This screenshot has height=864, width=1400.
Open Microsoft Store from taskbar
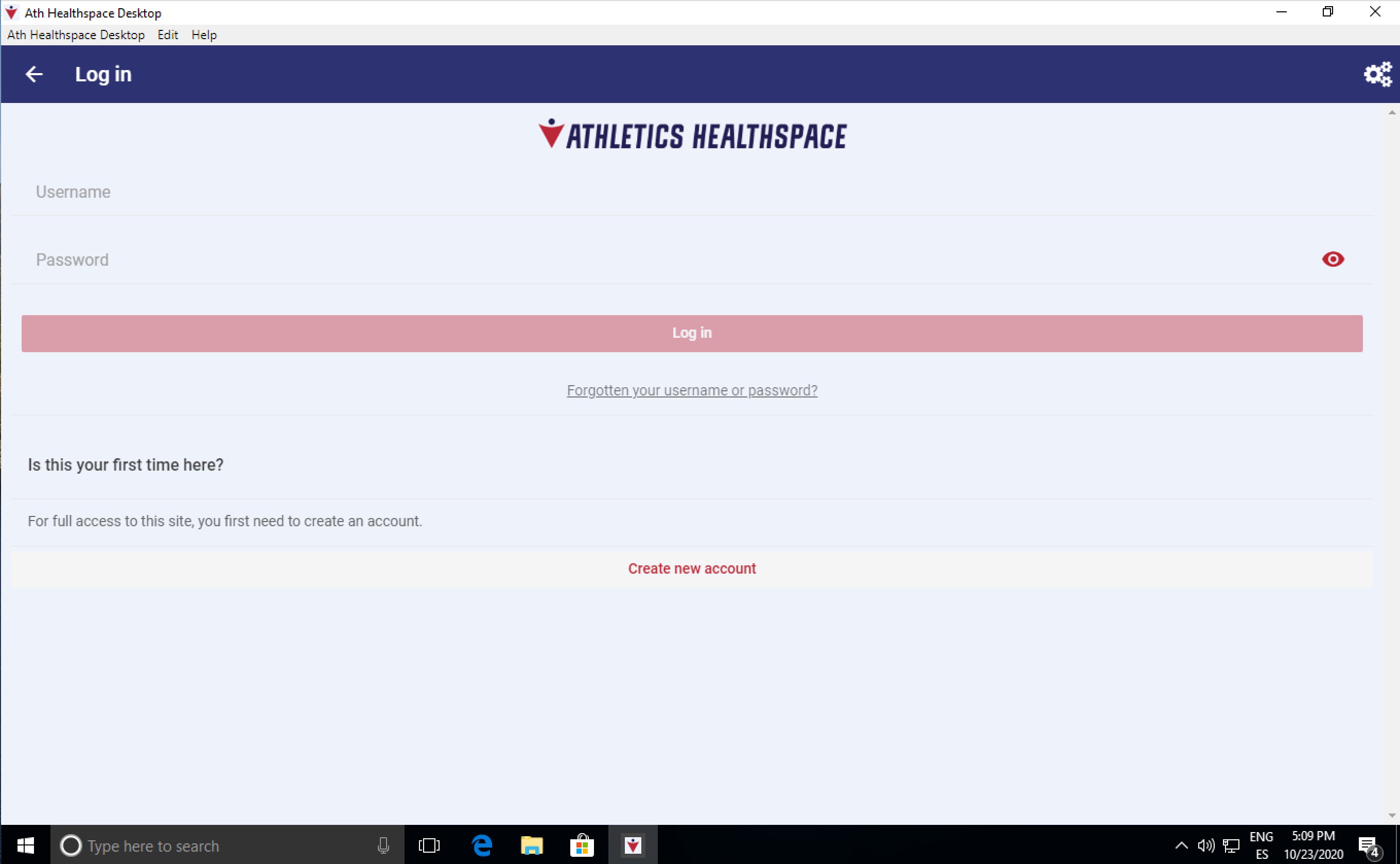click(x=582, y=845)
